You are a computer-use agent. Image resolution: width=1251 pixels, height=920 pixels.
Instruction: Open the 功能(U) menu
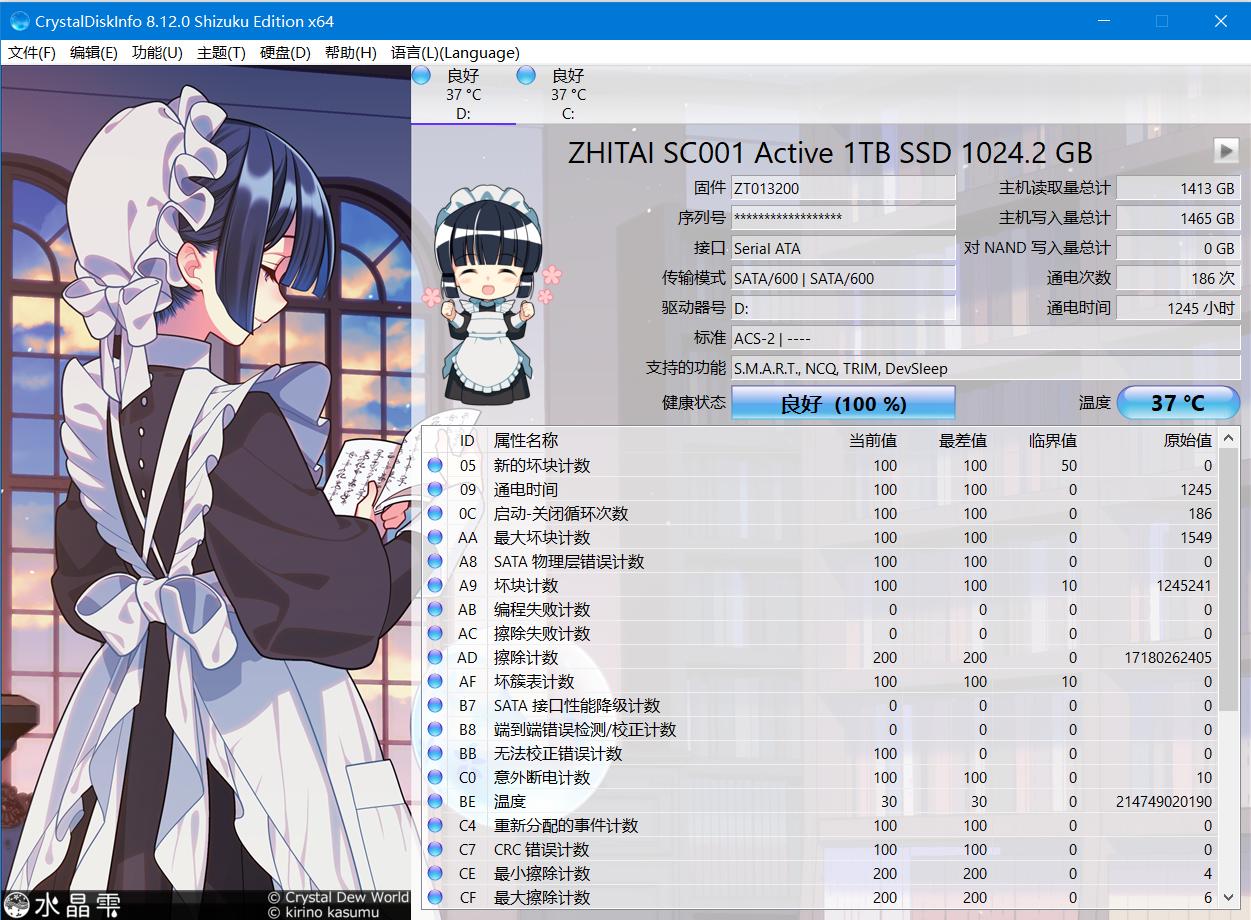click(157, 53)
